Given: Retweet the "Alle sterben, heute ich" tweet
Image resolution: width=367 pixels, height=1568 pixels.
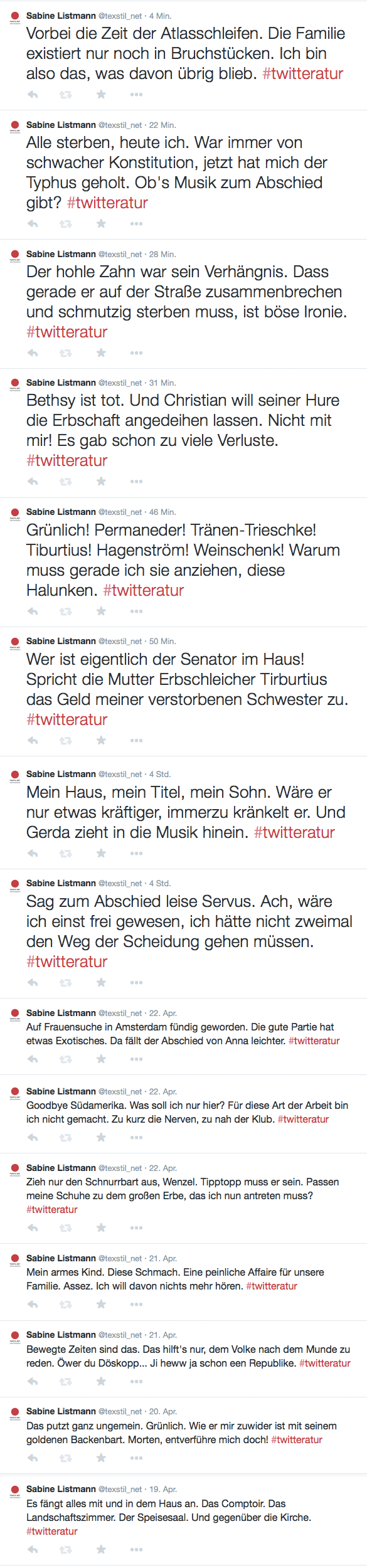Looking at the screenshot, I should tap(66, 223).
